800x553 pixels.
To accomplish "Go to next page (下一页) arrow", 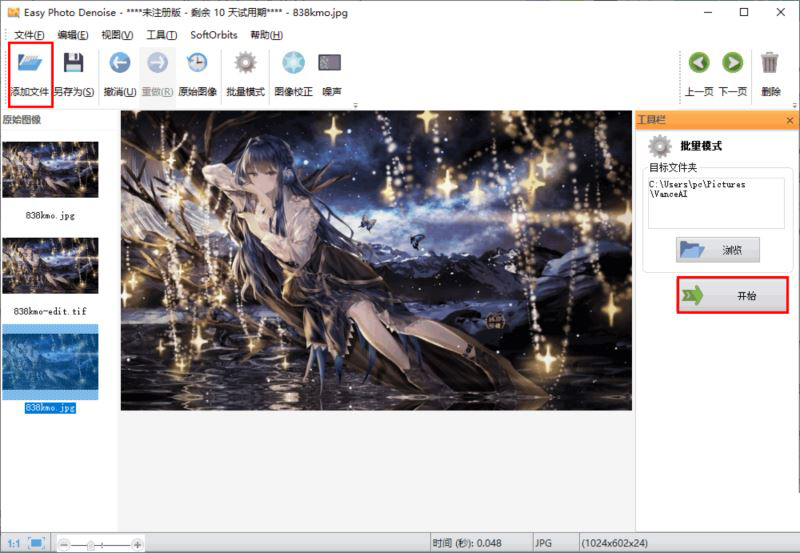I will pos(733,63).
